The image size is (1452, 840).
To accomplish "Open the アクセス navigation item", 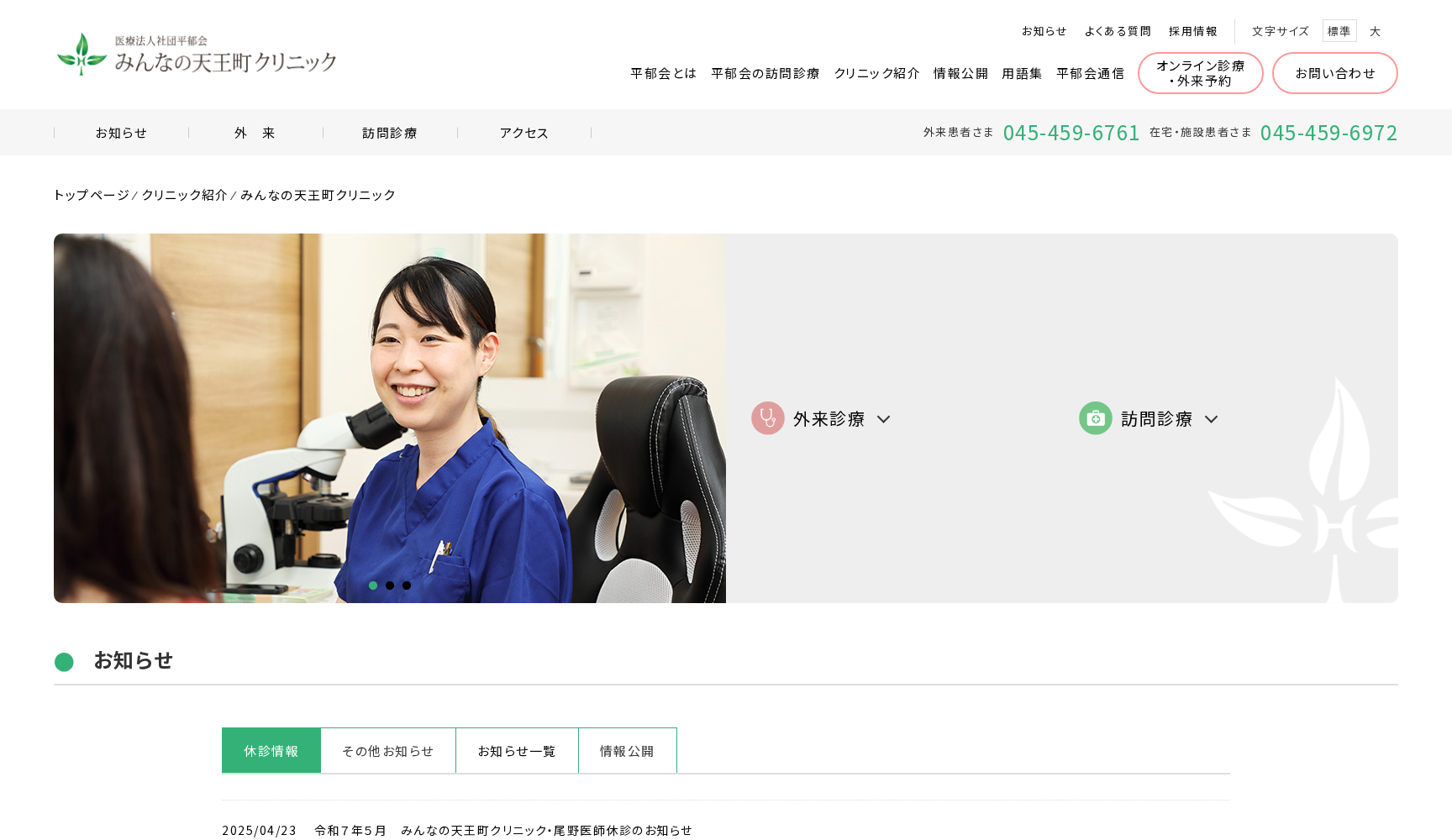I will 523,132.
